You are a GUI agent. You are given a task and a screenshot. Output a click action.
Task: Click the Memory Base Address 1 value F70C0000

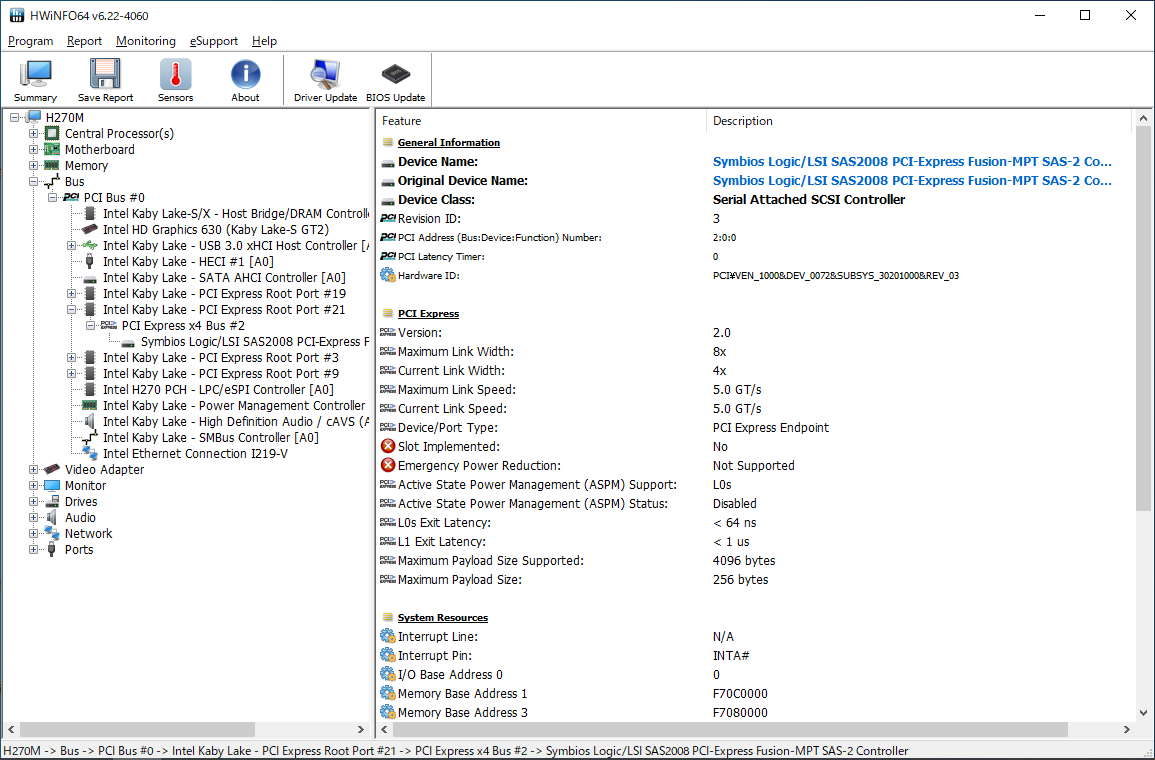[x=740, y=694]
